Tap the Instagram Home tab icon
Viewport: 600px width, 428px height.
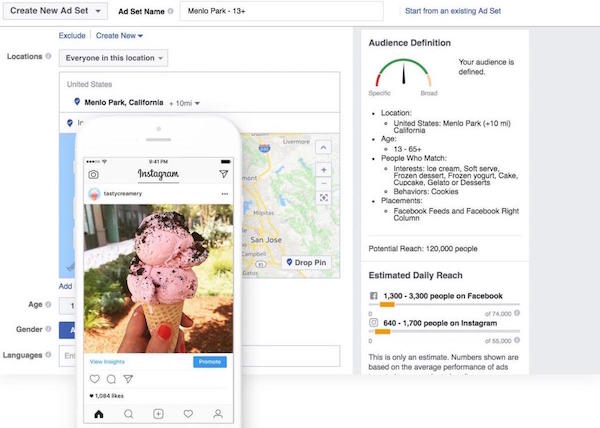coord(99,414)
